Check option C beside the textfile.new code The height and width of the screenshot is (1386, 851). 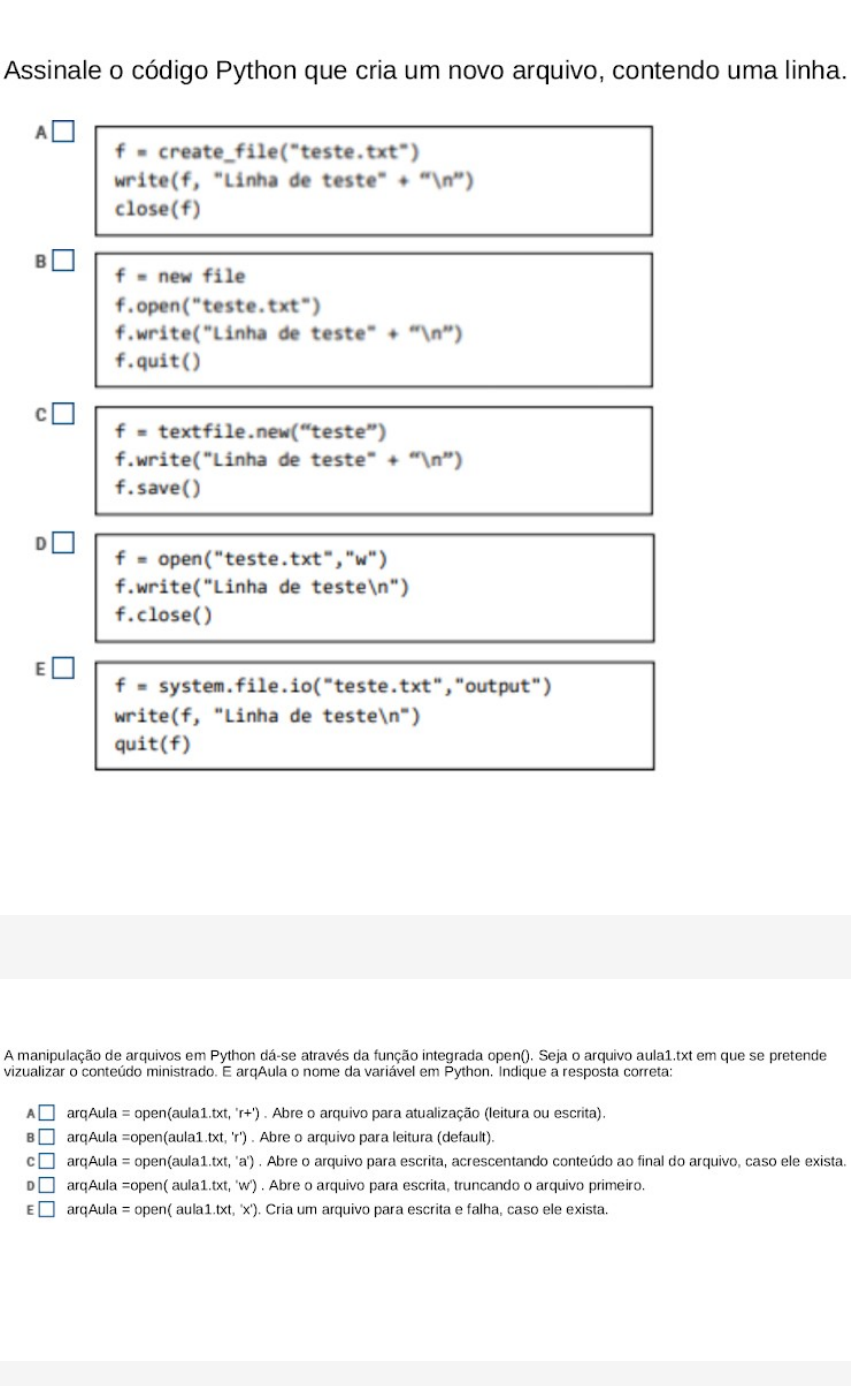(64, 412)
